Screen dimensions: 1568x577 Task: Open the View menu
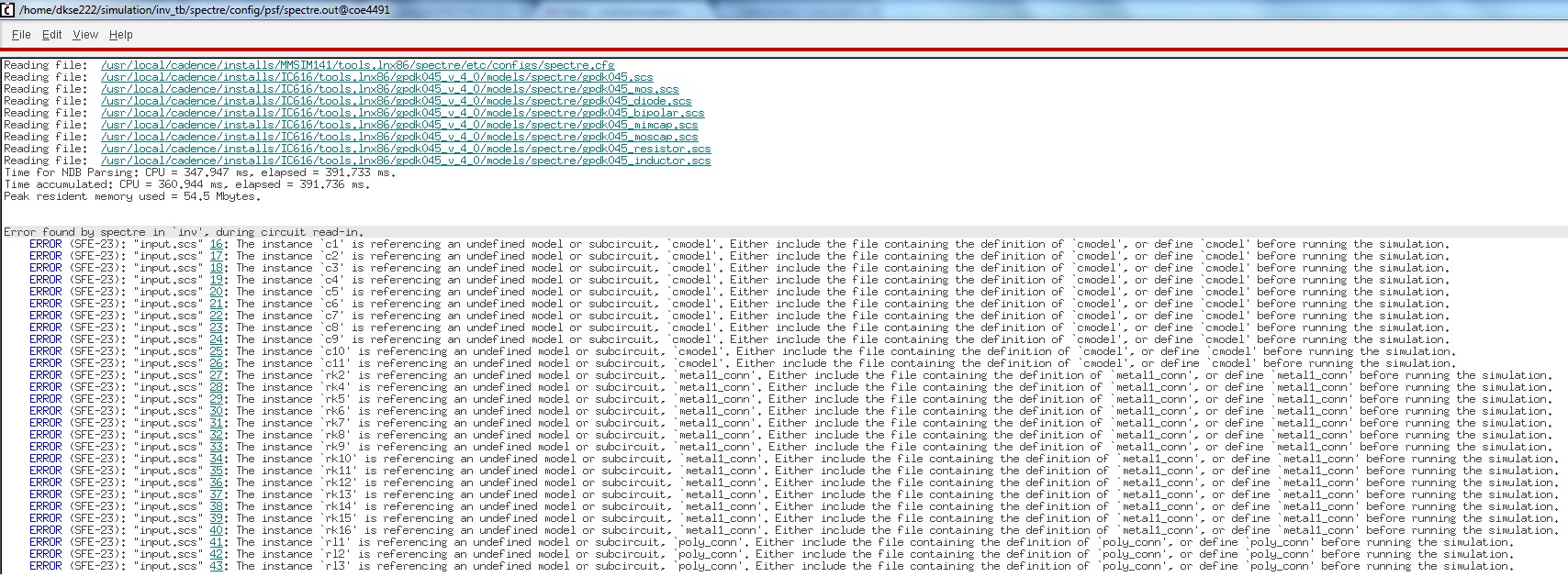click(85, 34)
